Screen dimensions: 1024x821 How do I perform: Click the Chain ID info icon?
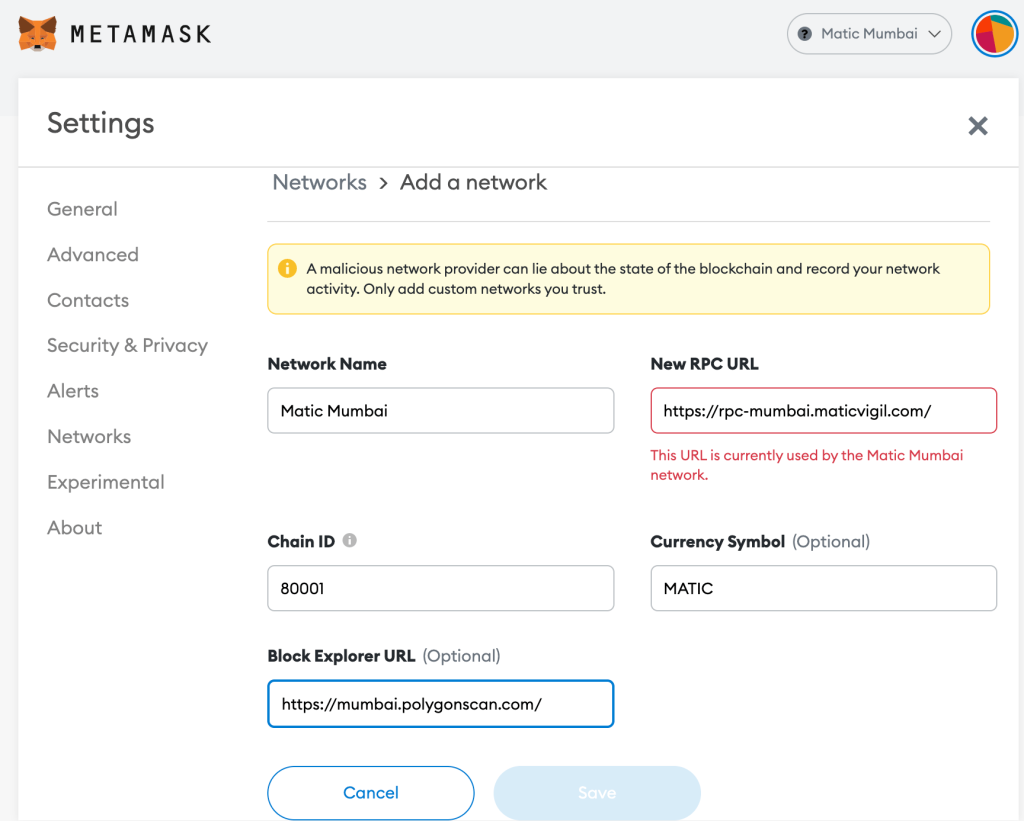tap(349, 540)
